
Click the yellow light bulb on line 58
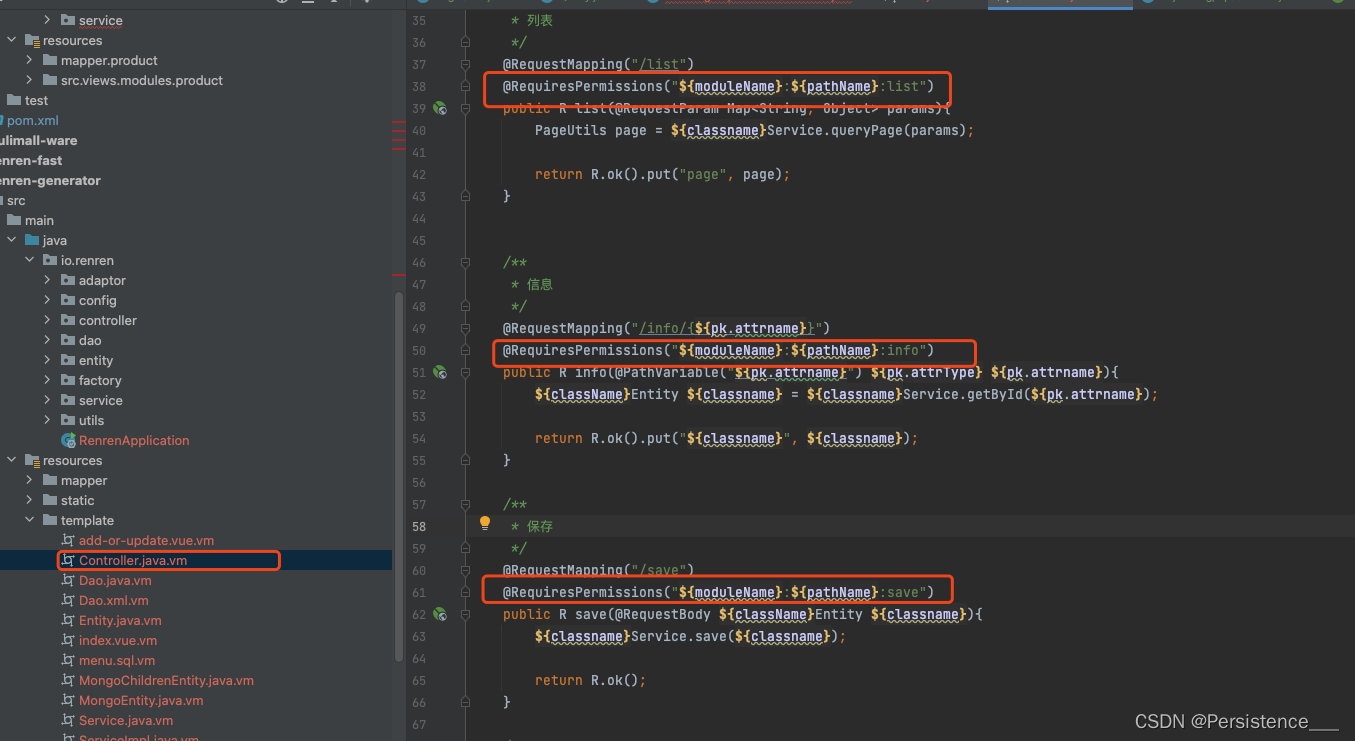pos(485,523)
